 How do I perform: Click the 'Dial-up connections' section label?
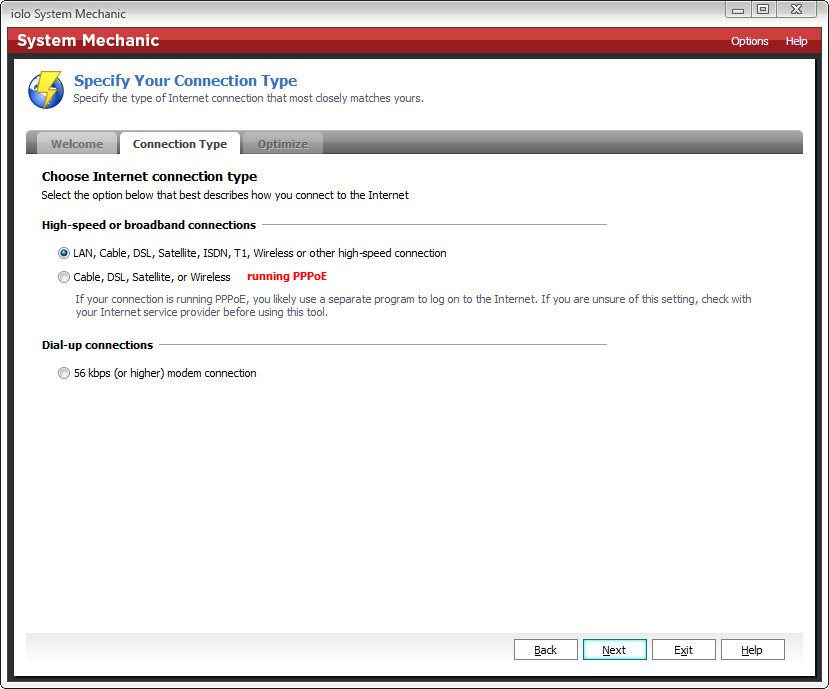coord(97,345)
